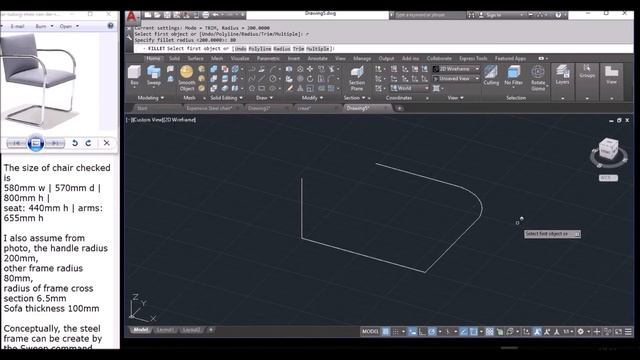Viewport: 640px width, 360px height.
Task: Select the Rotate modify tool
Action: coord(310,78)
